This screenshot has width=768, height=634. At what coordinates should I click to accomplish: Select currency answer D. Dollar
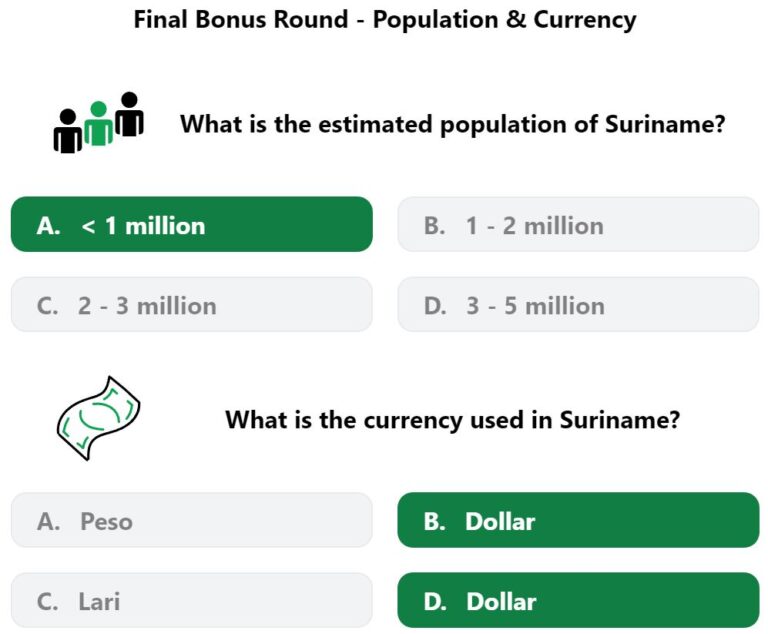[x=578, y=600]
